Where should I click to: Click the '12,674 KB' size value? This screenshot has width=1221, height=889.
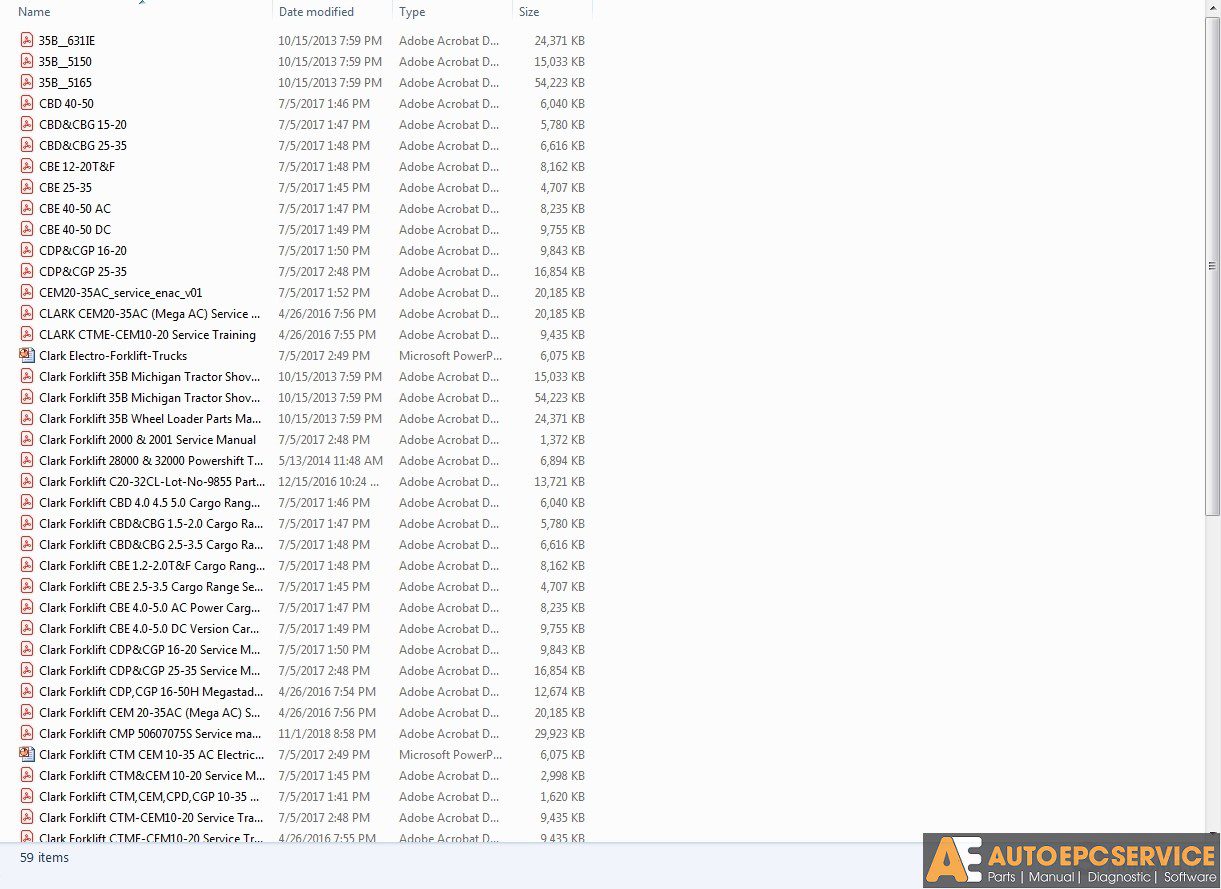coord(560,692)
